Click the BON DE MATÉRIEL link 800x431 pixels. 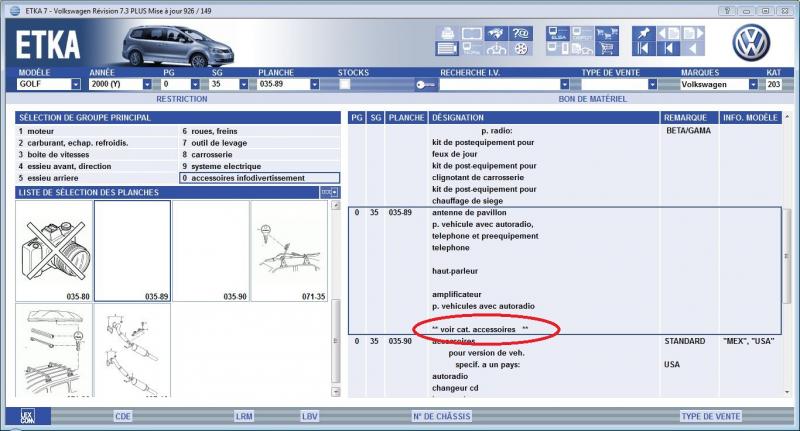(592, 99)
